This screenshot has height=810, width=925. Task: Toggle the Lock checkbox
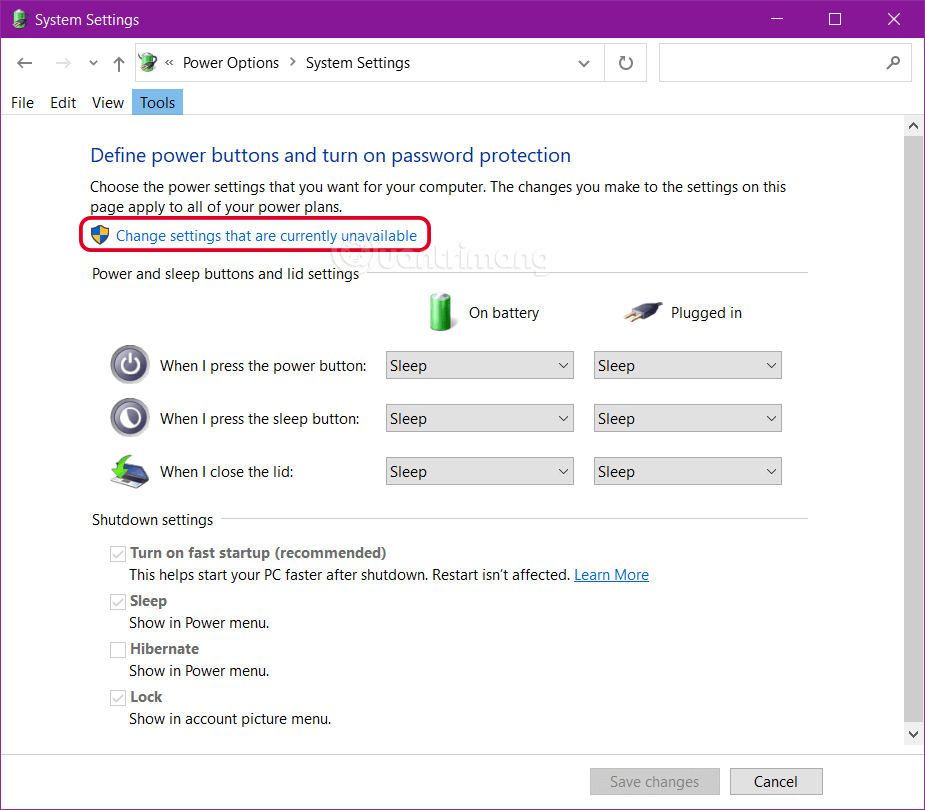click(118, 697)
